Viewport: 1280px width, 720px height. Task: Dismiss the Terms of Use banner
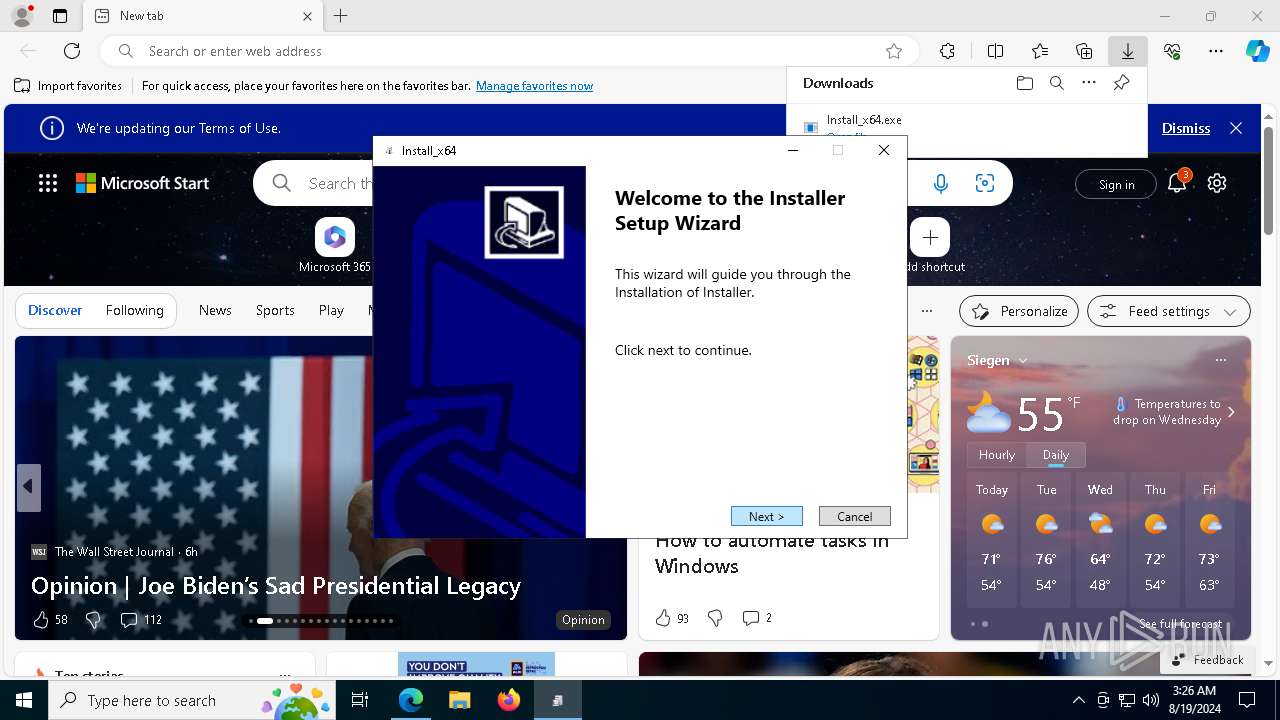(1186, 128)
